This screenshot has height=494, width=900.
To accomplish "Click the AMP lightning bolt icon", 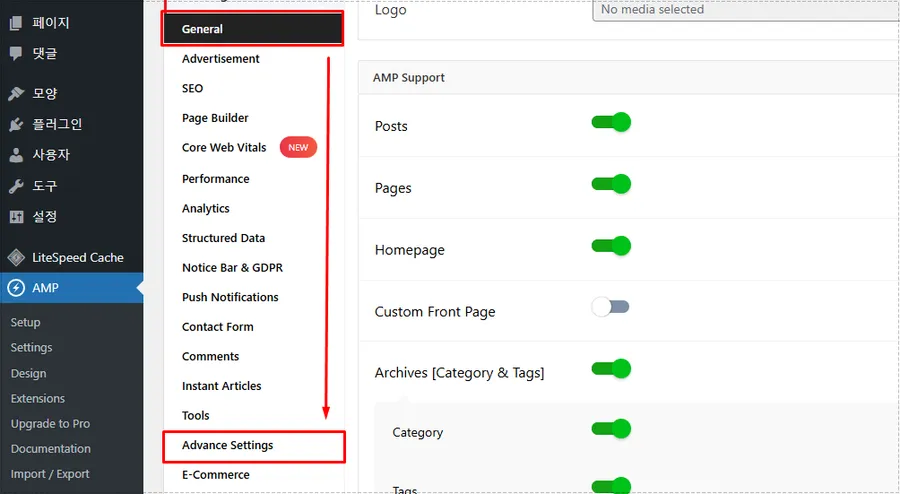I will pyautogui.click(x=16, y=288).
